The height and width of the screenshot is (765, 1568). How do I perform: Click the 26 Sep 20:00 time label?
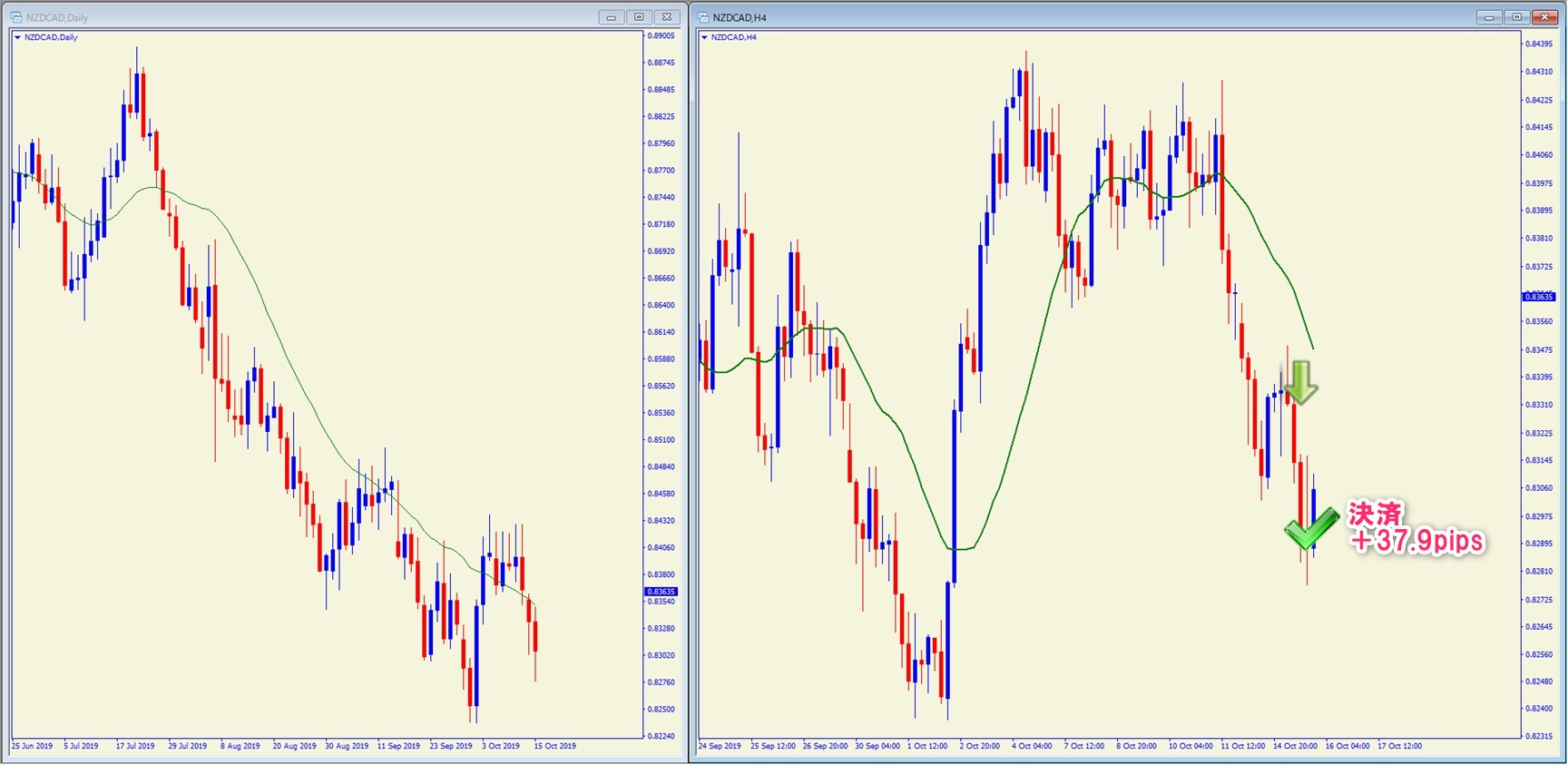click(825, 746)
